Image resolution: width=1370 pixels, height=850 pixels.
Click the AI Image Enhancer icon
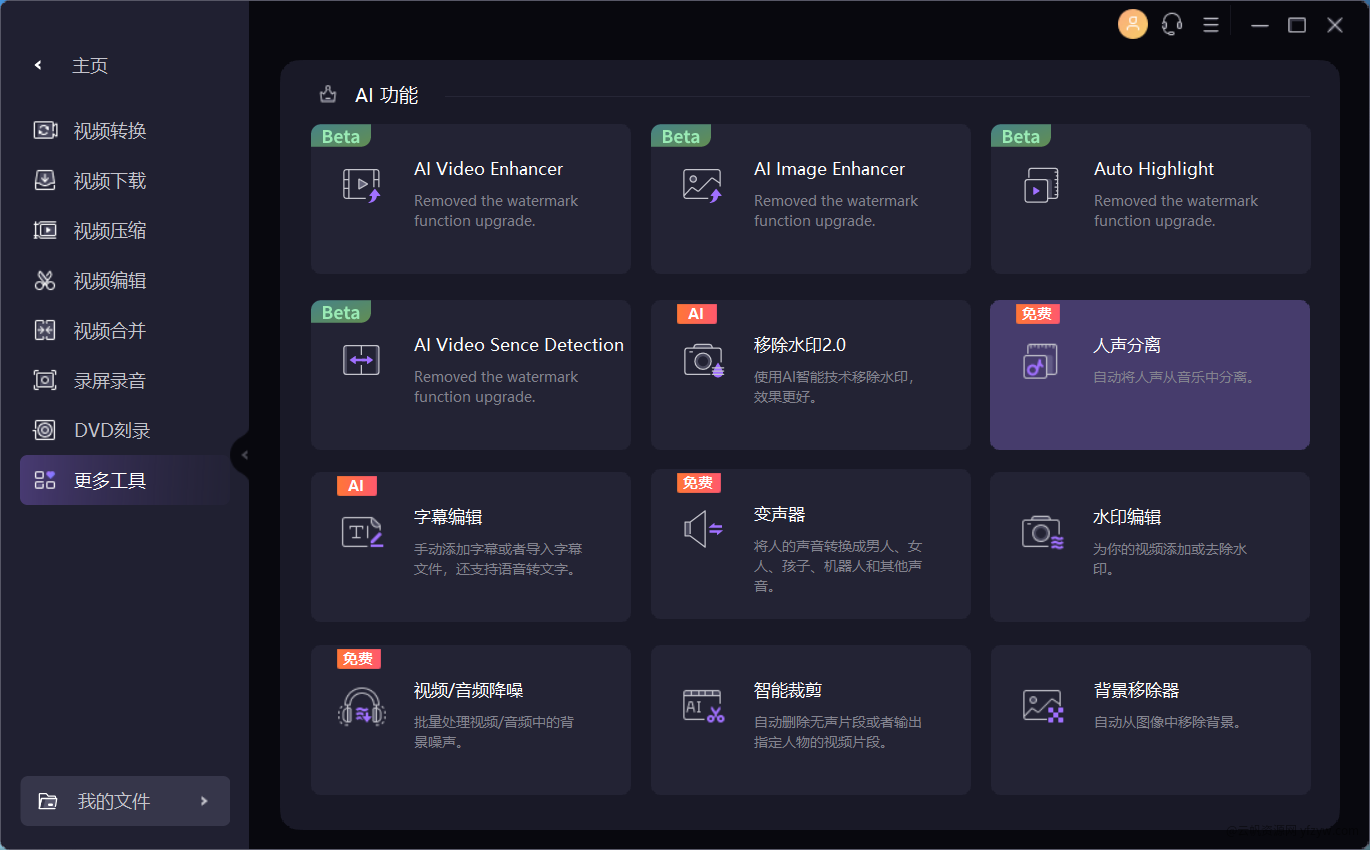(x=702, y=184)
